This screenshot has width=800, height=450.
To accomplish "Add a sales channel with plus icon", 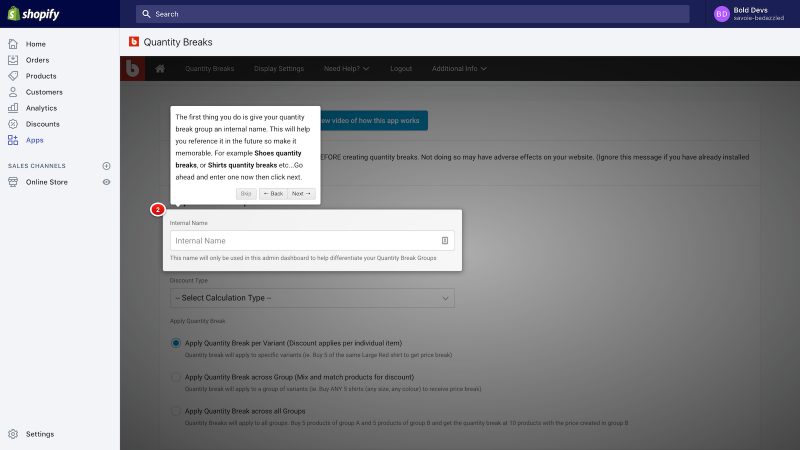I will 106,166.
